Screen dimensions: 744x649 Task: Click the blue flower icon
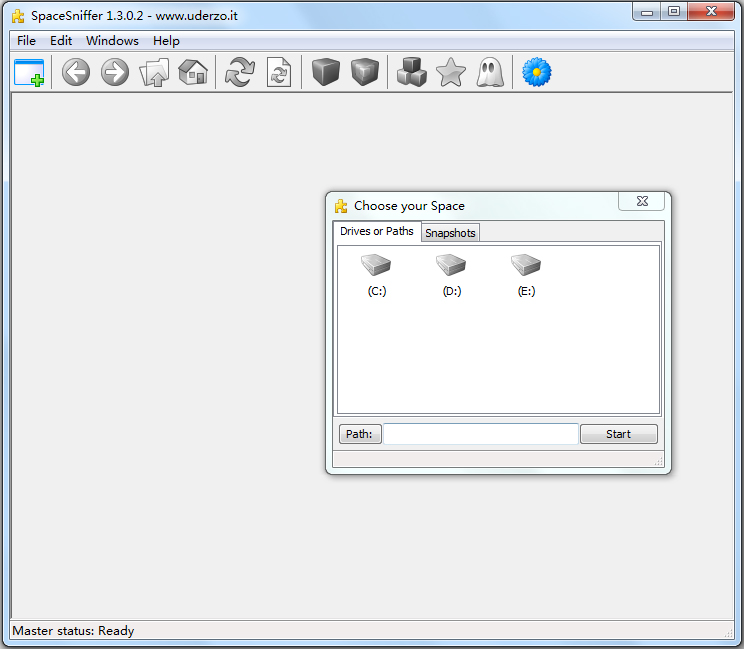tap(537, 73)
